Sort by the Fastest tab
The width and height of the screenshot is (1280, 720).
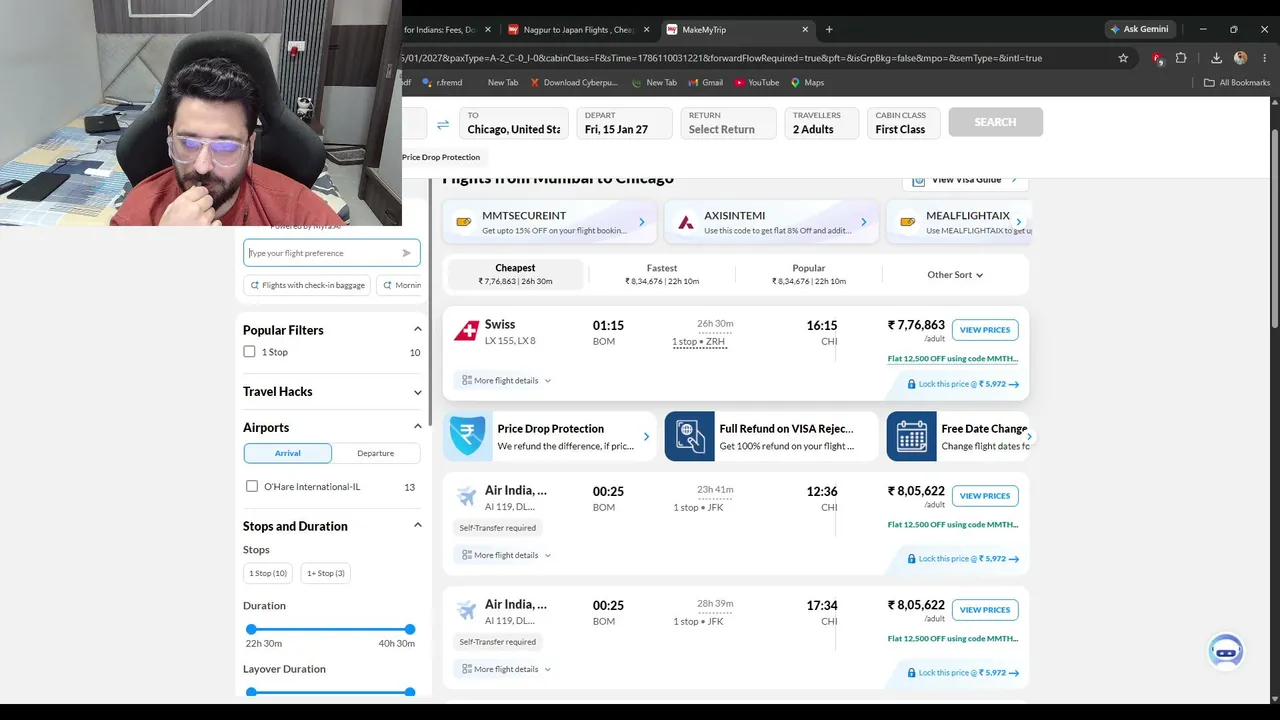[662, 274]
